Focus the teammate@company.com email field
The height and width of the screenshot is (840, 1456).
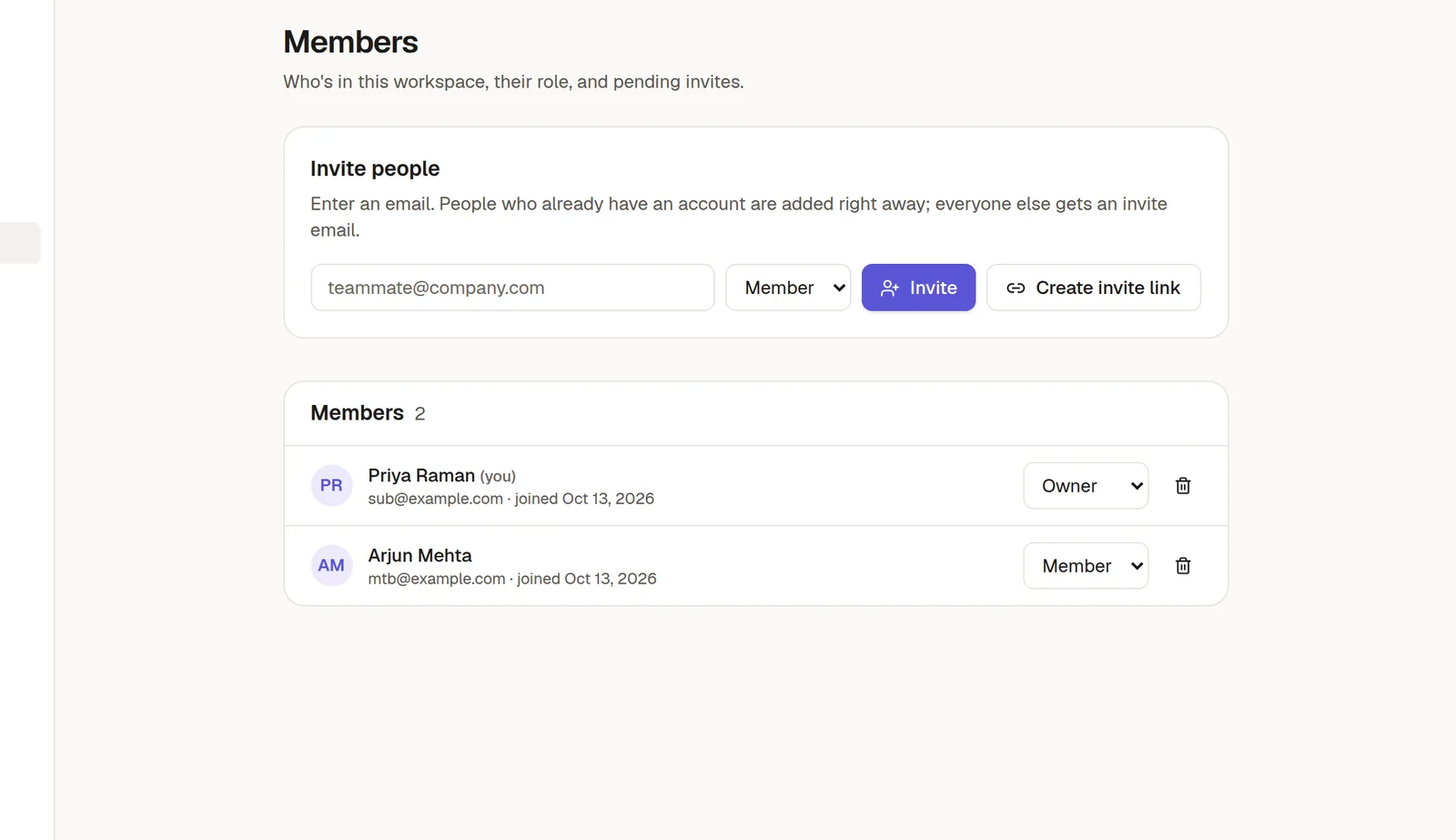click(x=512, y=288)
